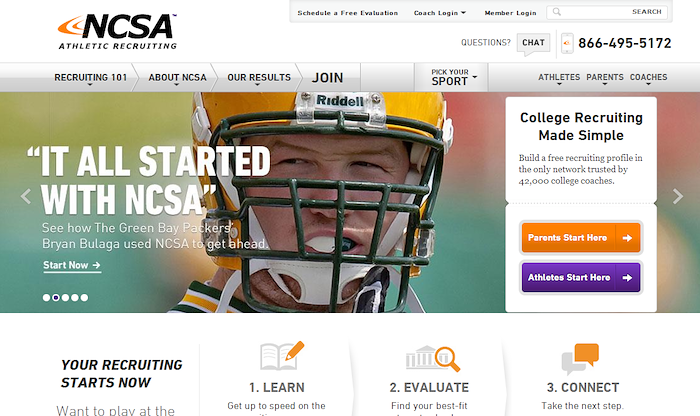The image size is (700, 416).
Task: Open the Coach Login dropdown
Action: click(x=440, y=13)
